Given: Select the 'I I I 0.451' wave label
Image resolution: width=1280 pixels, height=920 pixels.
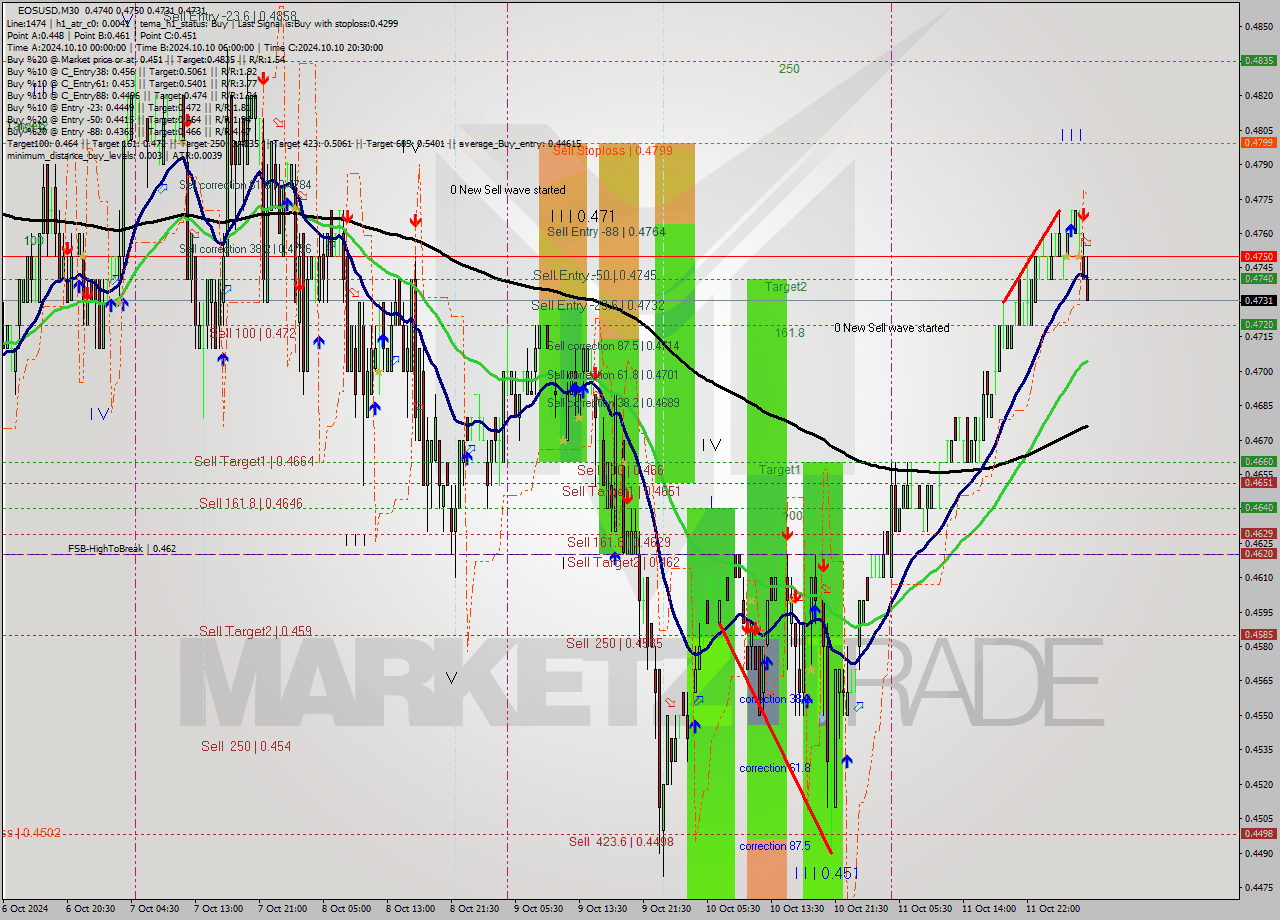Looking at the screenshot, I should click(826, 873).
